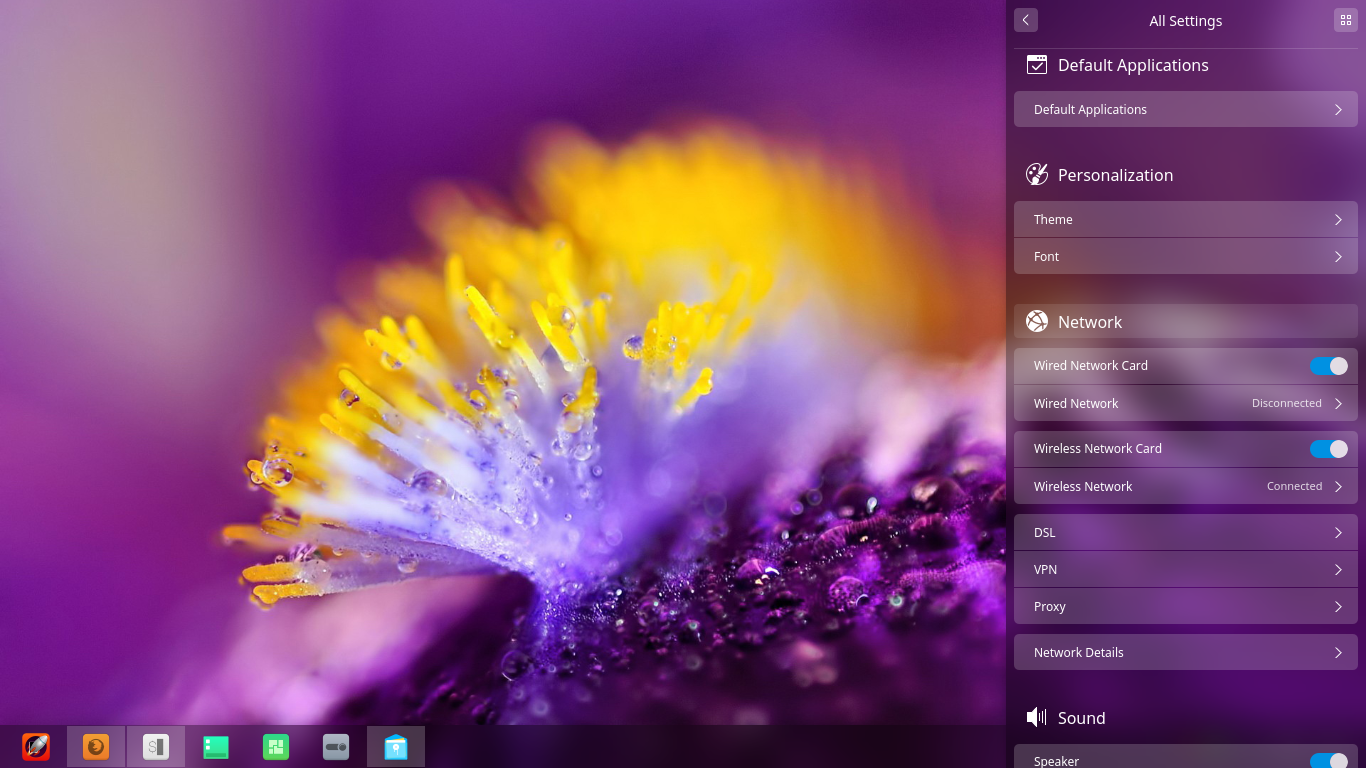Click the Personalization palette icon
The width and height of the screenshot is (1366, 768).
coord(1037,174)
